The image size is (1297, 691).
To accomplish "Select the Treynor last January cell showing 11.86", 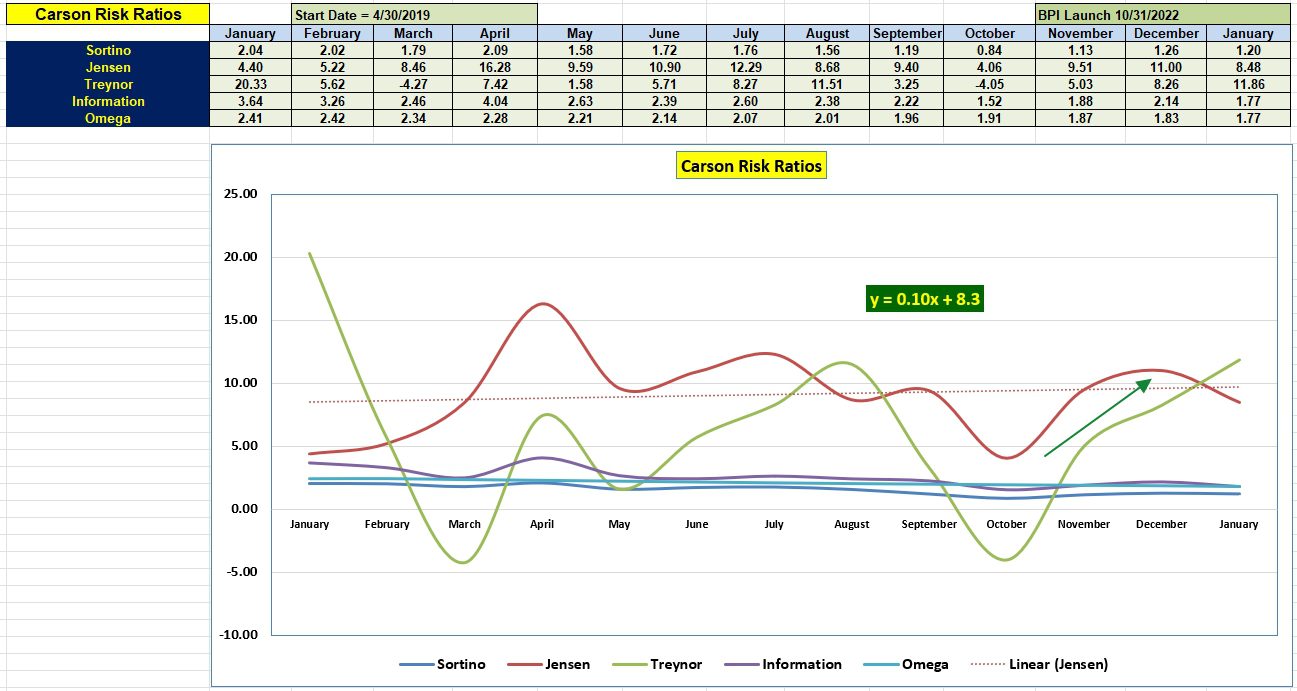I will (1249, 84).
